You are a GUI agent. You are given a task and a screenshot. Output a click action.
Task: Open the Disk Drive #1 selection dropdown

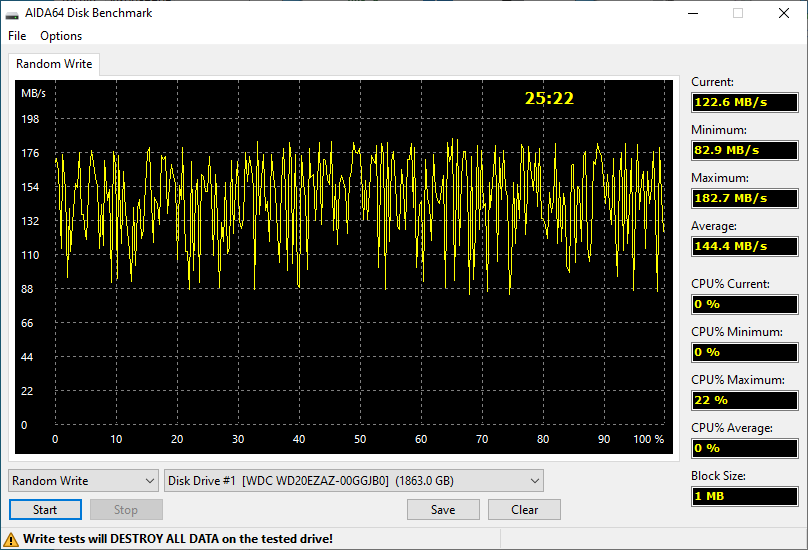click(354, 480)
